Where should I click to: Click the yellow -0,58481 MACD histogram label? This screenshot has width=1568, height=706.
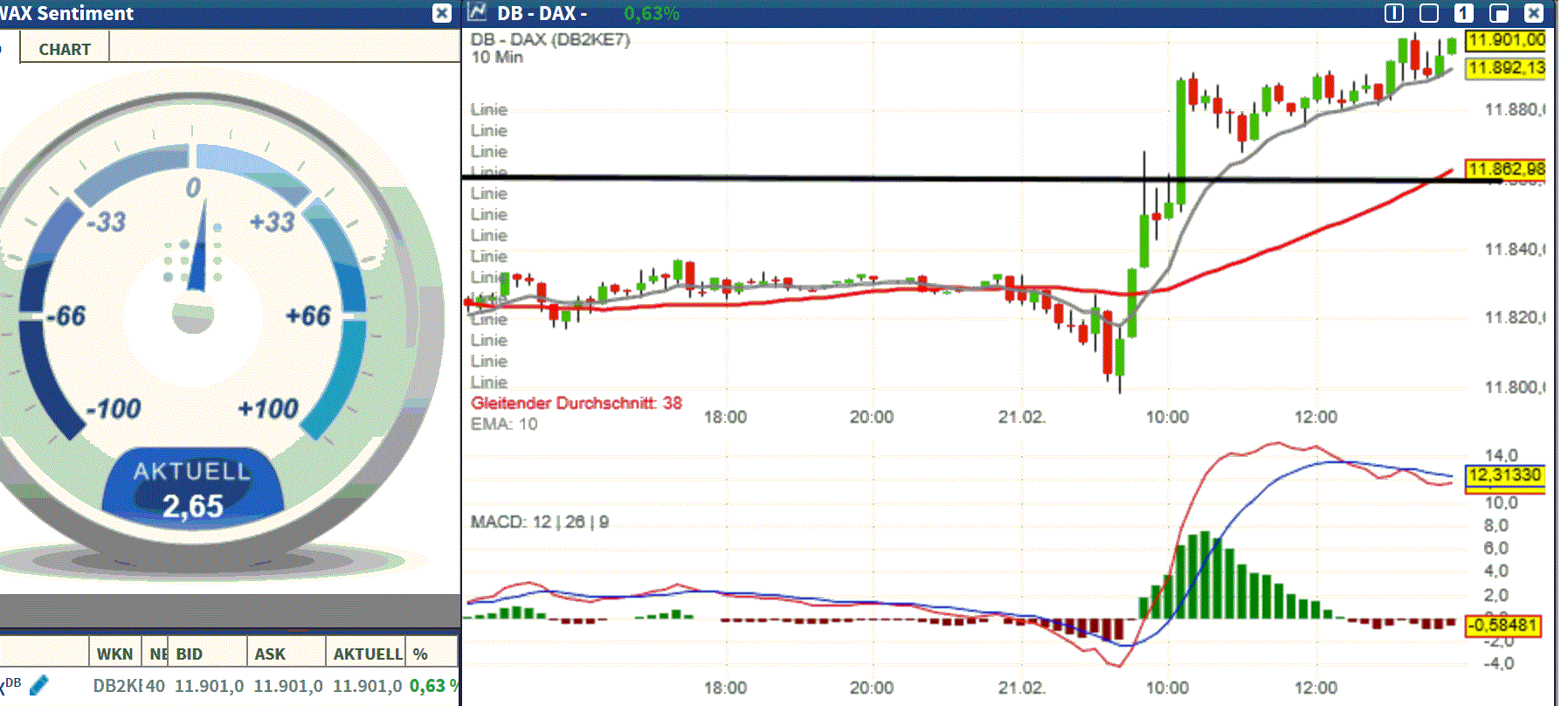(x=1502, y=626)
